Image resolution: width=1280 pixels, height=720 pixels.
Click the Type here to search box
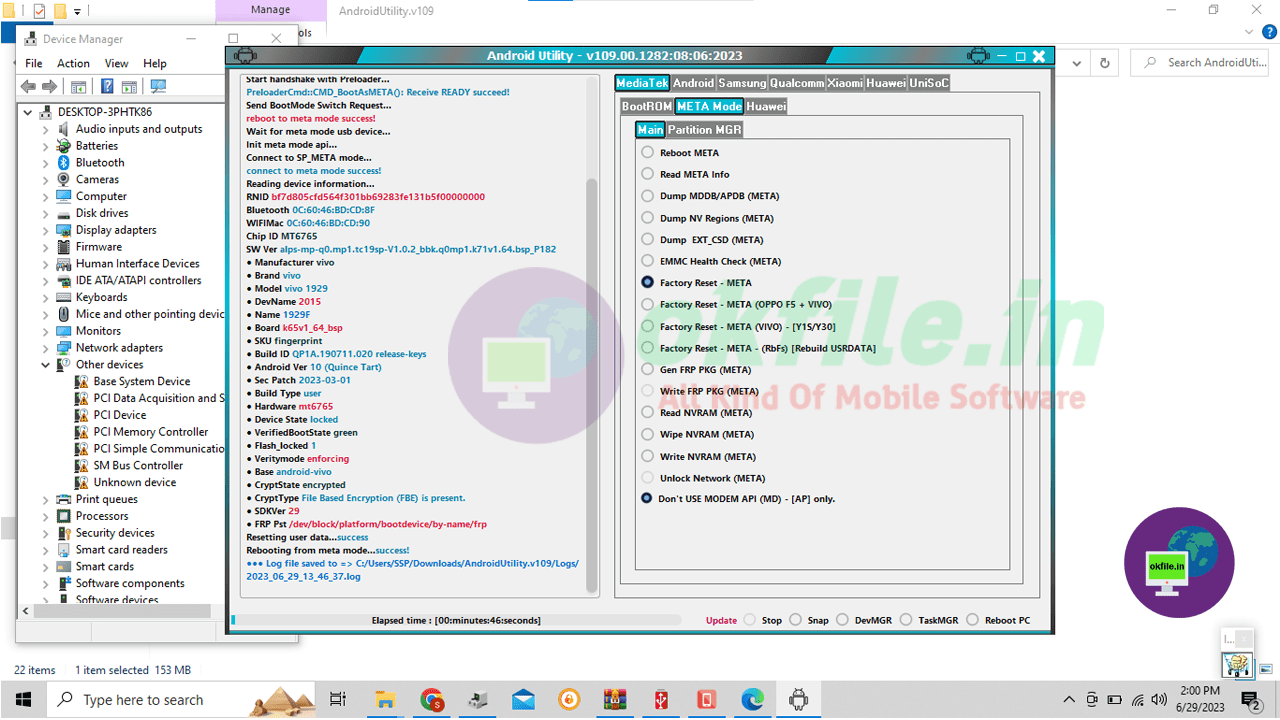coord(182,699)
